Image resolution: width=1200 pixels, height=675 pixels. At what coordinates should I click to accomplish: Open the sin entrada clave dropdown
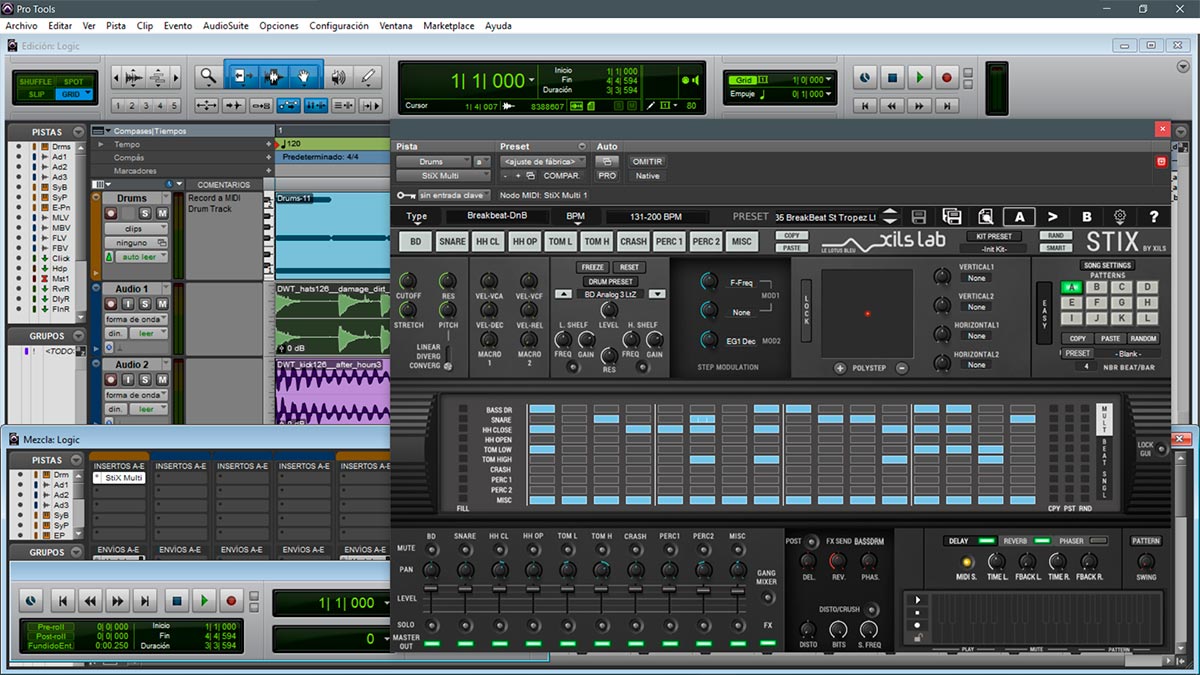coord(455,195)
